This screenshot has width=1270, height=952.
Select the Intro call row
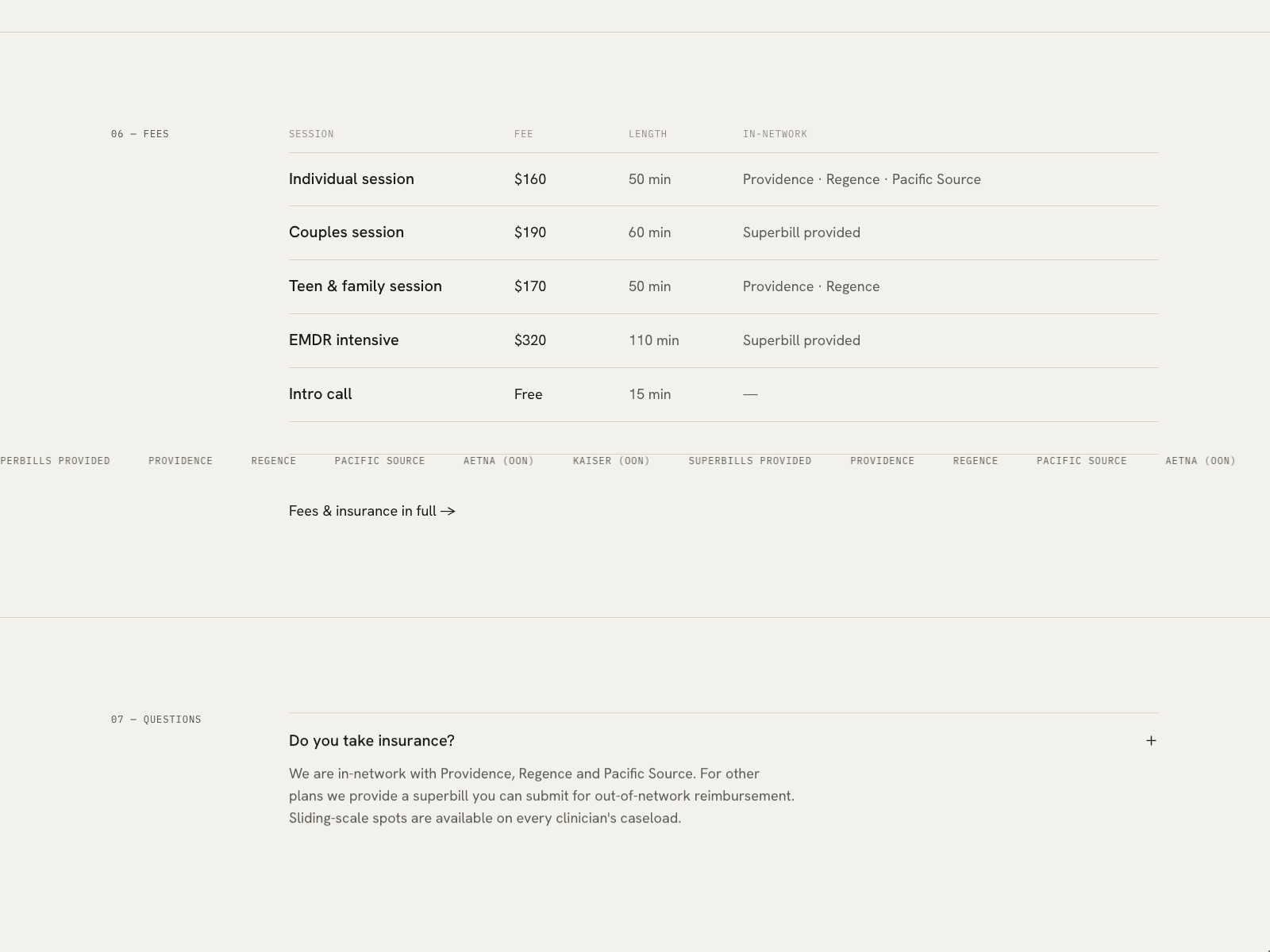(x=724, y=394)
